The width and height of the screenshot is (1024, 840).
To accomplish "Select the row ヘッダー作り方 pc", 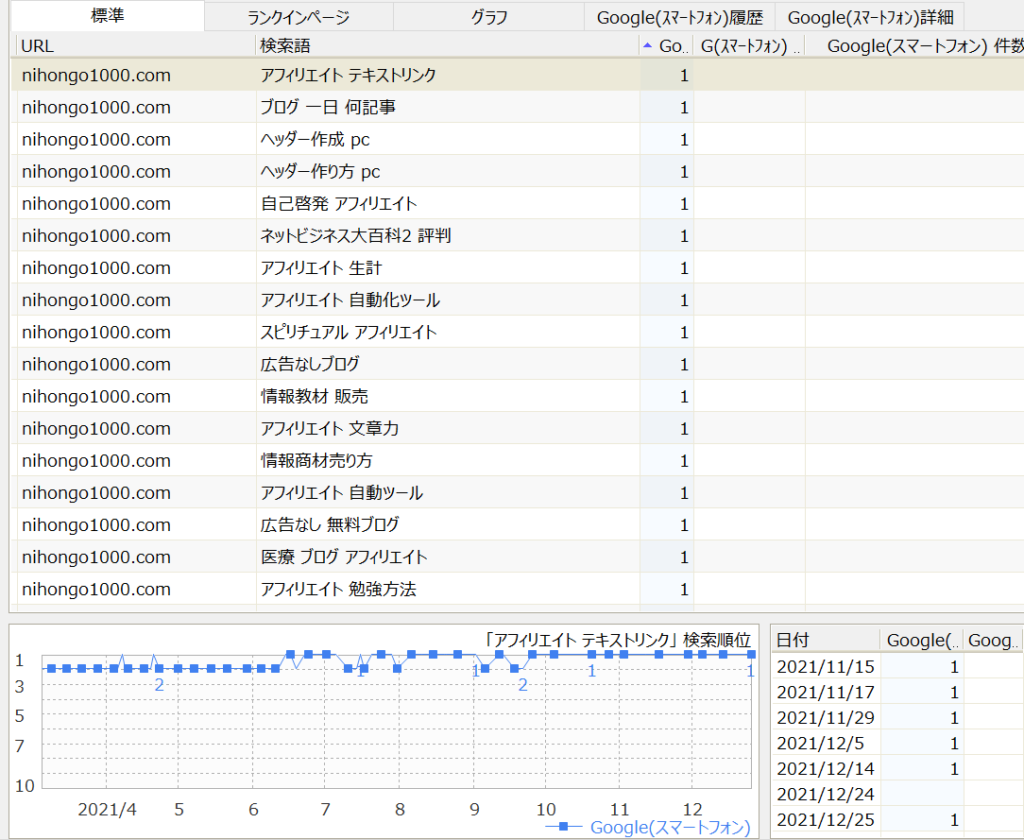I will [x=517, y=171].
